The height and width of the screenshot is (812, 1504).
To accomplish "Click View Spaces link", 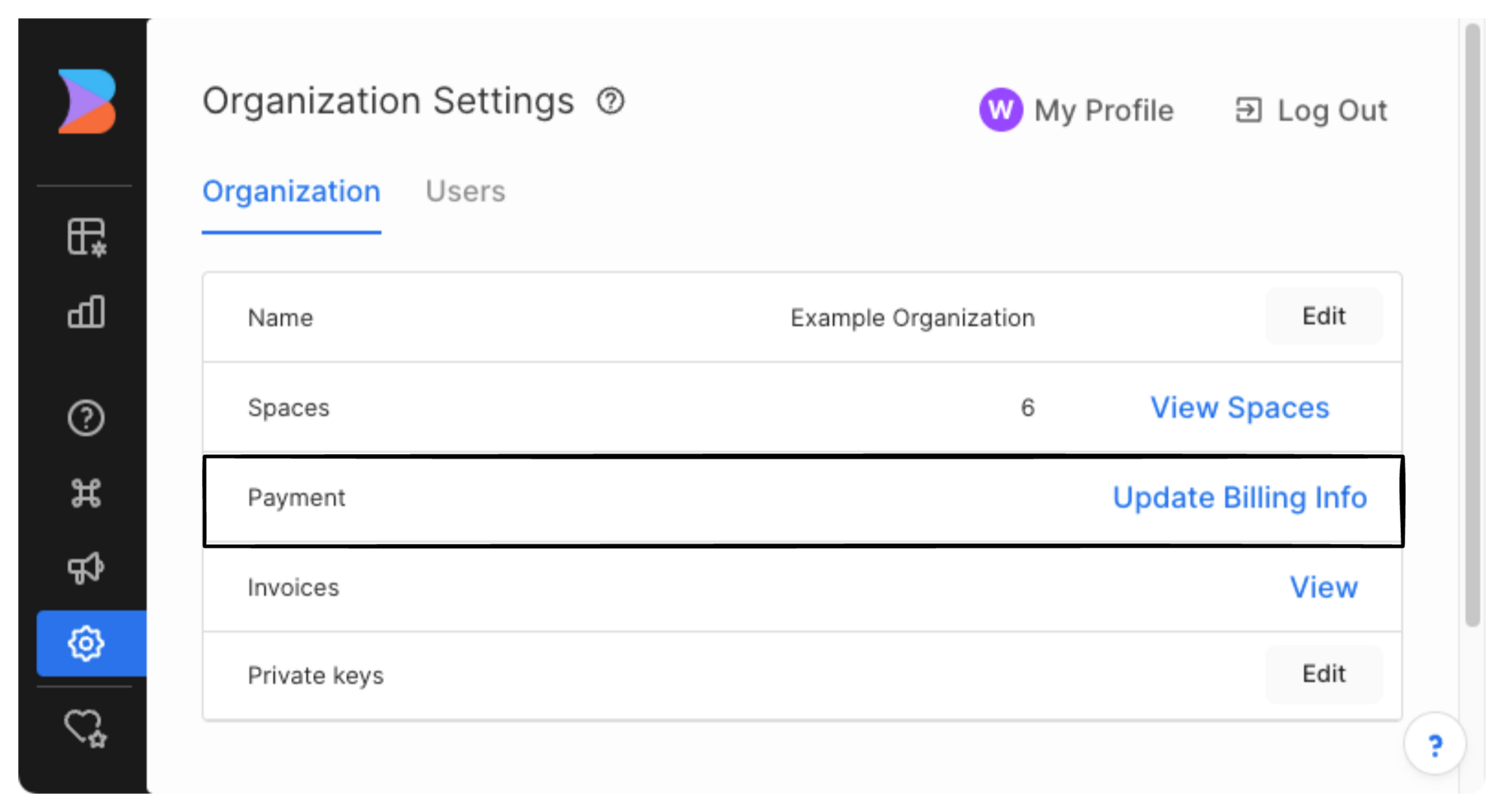I will (x=1239, y=408).
